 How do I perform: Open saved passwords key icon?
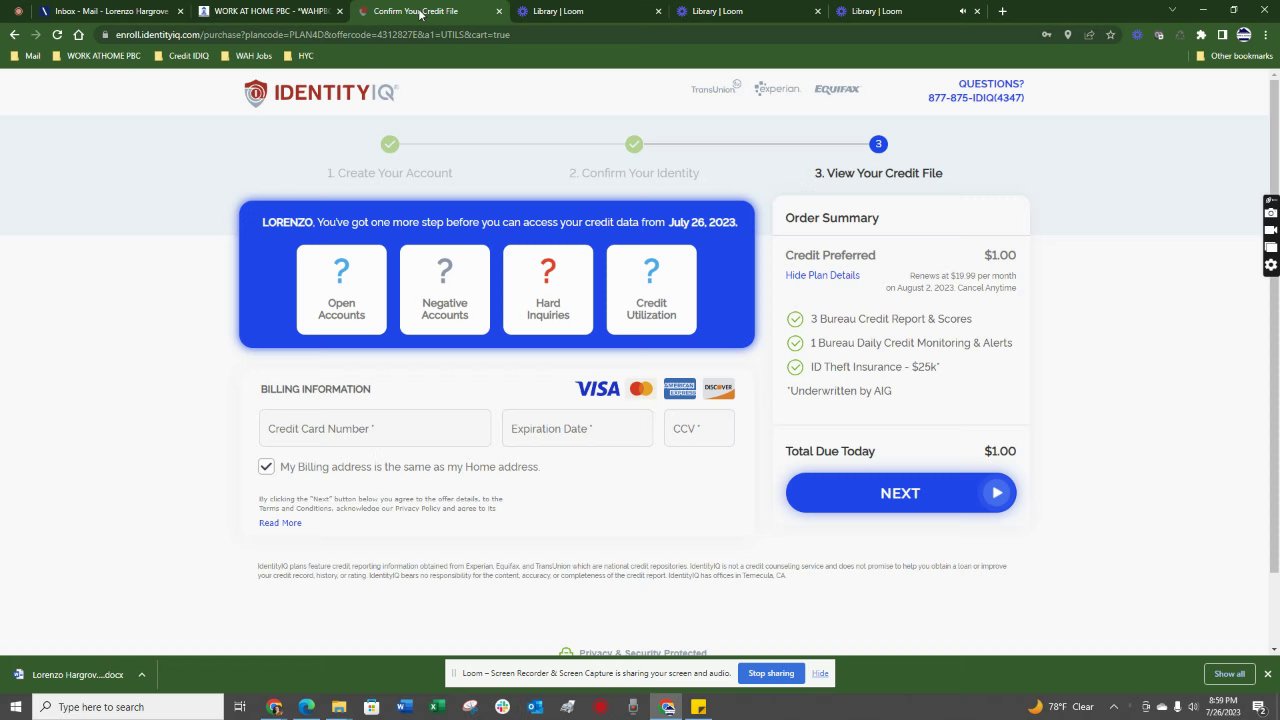coord(1046,35)
